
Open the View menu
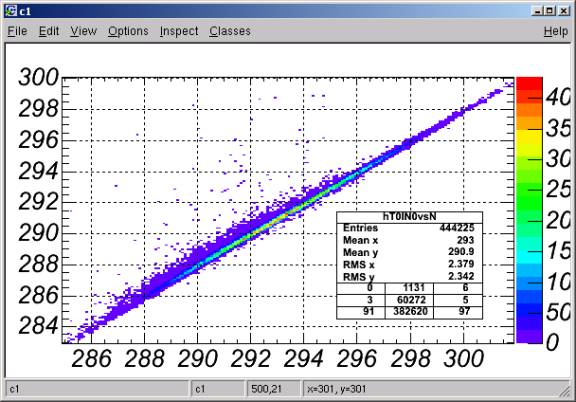pyautogui.click(x=83, y=31)
